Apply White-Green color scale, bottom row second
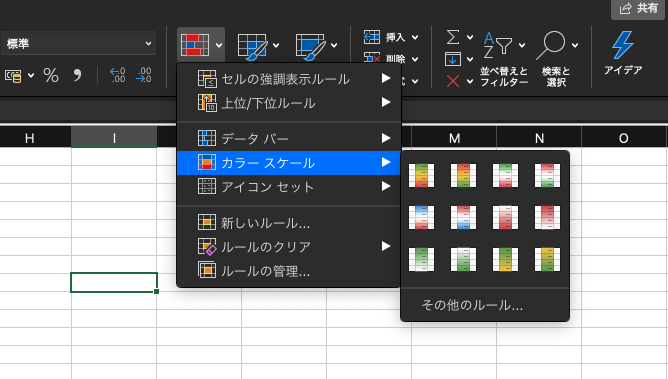This screenshot has height=379, width=668. pyautogui.click(x=463, y=260)
